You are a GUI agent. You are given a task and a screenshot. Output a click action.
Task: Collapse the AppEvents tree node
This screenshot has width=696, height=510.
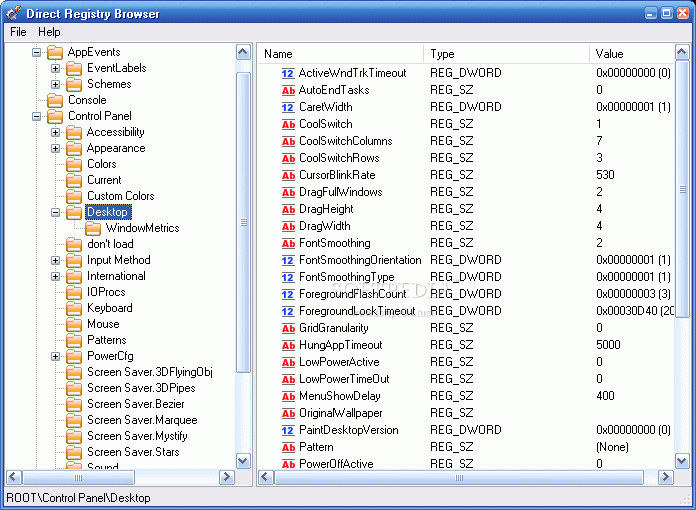point(36,53)
